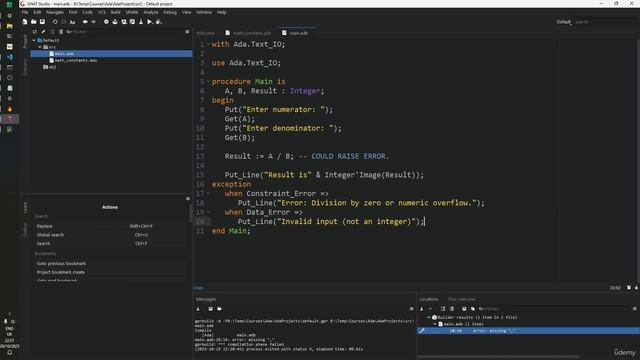Choose the Global search action
Image resolution: width=640 pixels, height=360 pixels.
pyautogui.click(x=110, y=235)
